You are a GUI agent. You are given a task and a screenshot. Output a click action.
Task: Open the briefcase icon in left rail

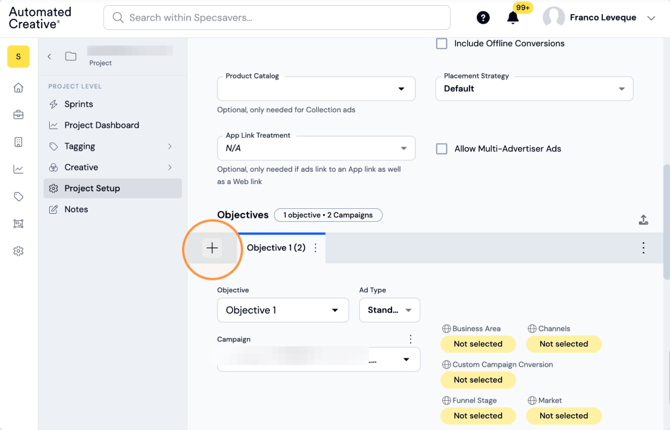pyautogui.click(x=18, y=115)
